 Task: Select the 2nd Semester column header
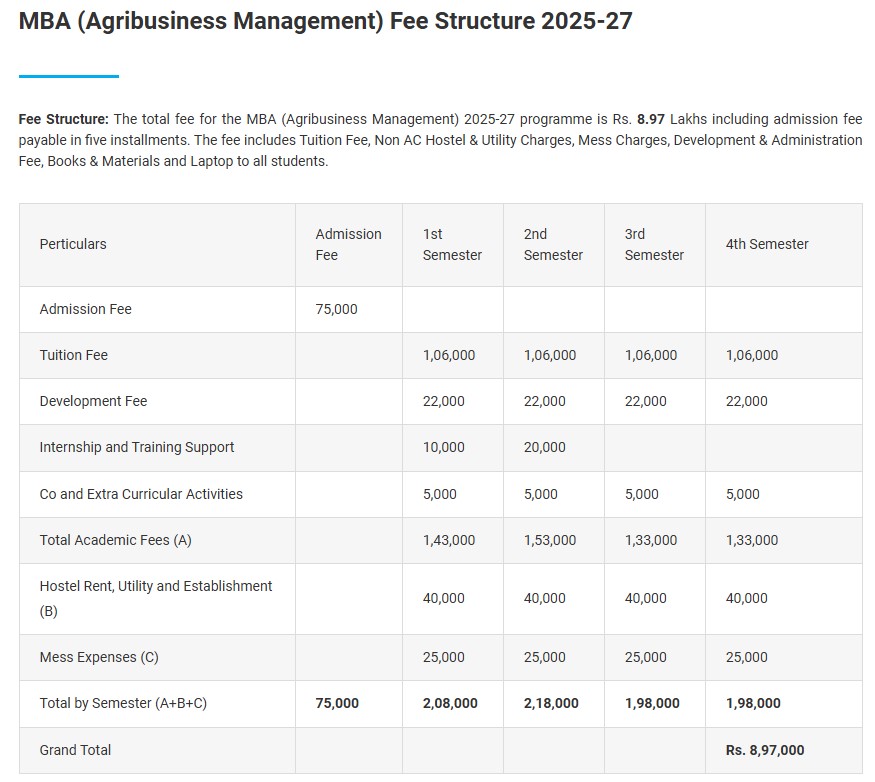(553, 244)
